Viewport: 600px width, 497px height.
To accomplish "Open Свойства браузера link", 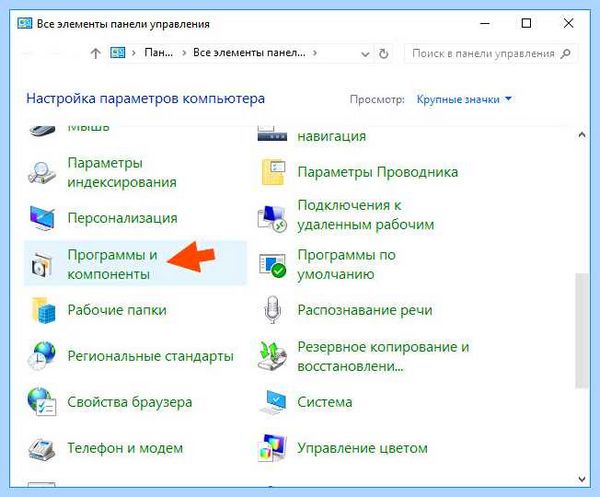I will [x=130, y=402].
